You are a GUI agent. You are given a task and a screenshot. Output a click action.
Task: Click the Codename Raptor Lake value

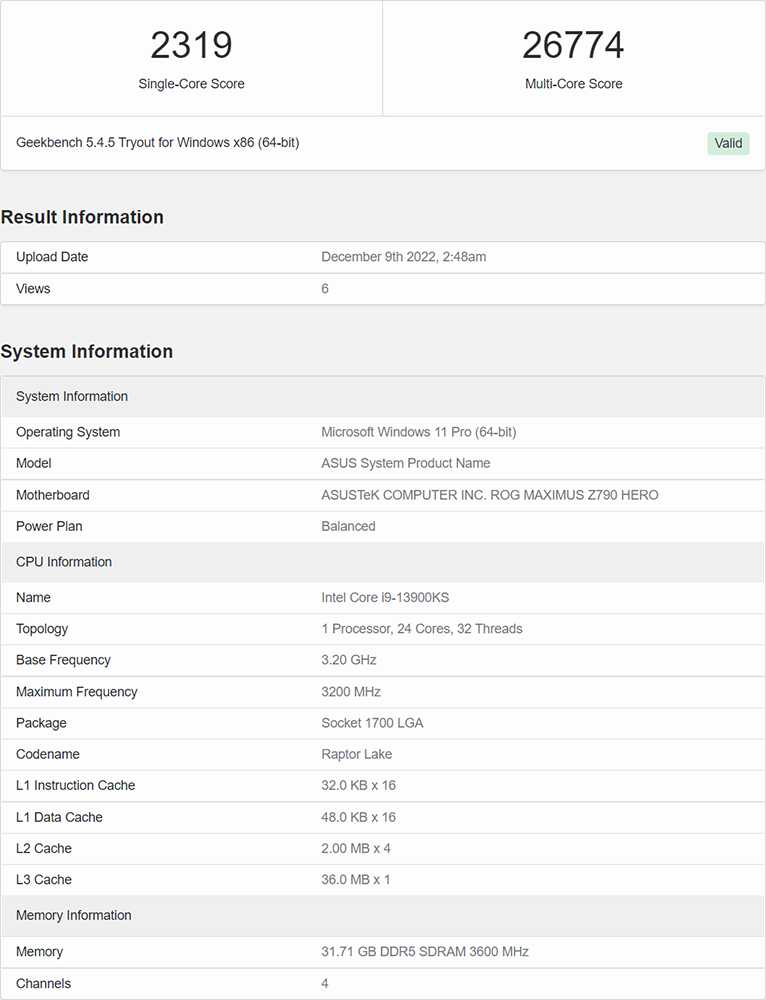coord(357,754)
